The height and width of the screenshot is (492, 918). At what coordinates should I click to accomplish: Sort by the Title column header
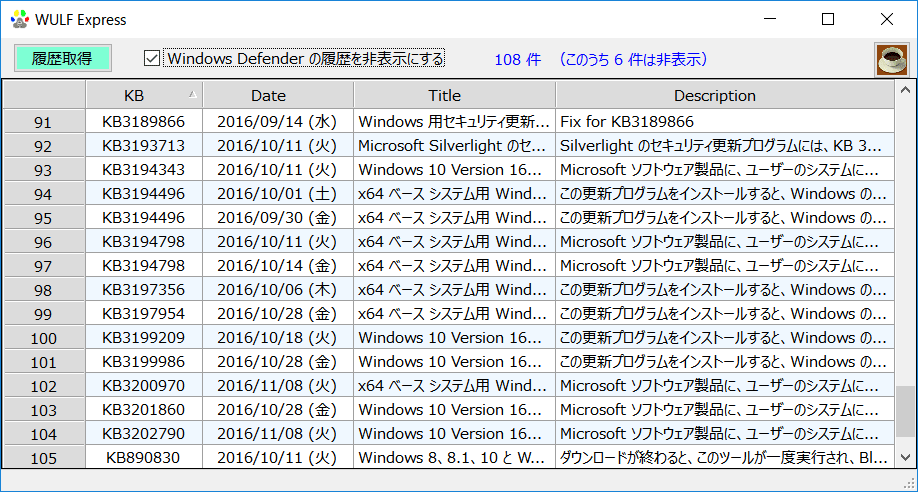click(x=455, y=95)
